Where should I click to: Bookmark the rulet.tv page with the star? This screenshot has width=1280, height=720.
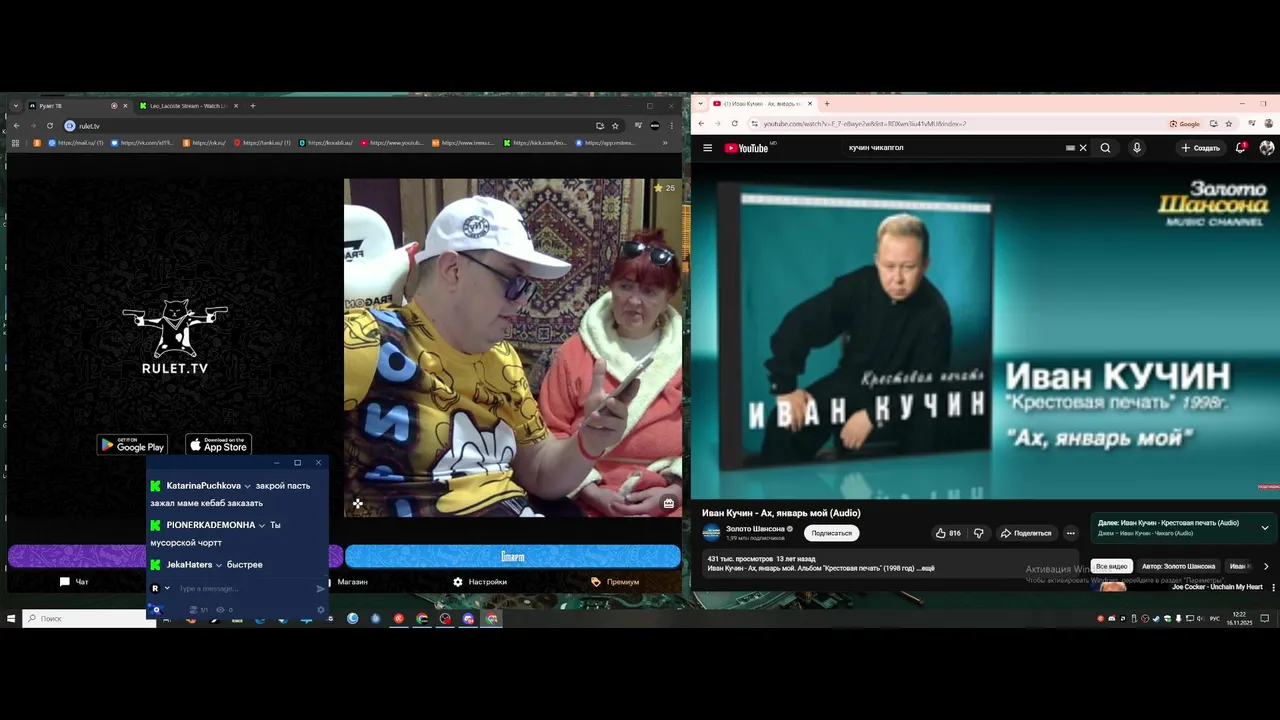tap(615, 126)
